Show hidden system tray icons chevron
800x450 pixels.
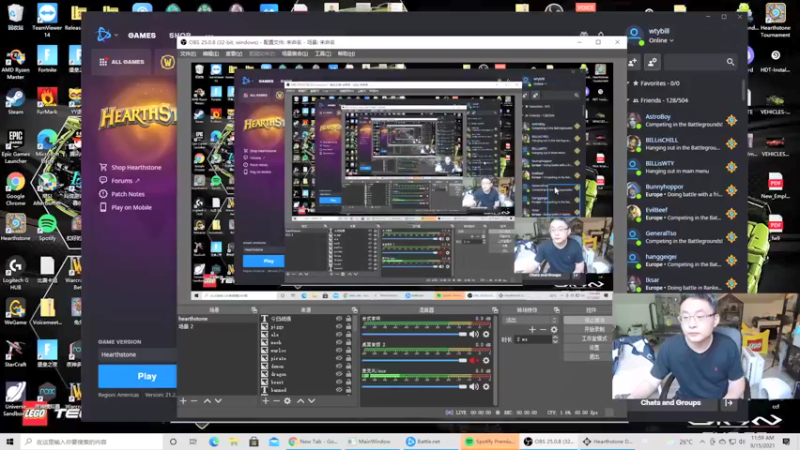(702, 441)
